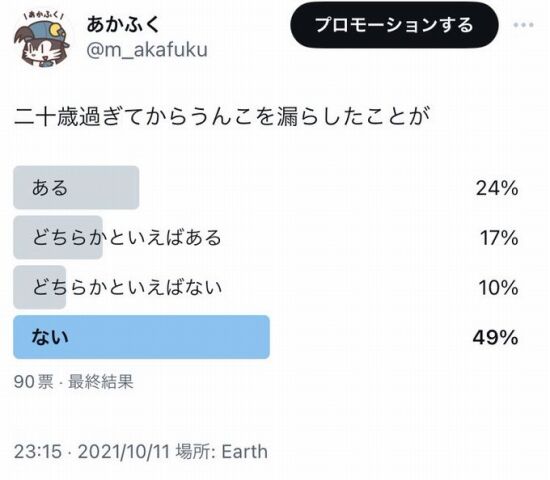Open the あかふく display name link
550x480 pixels.
(x=123, y=25)
